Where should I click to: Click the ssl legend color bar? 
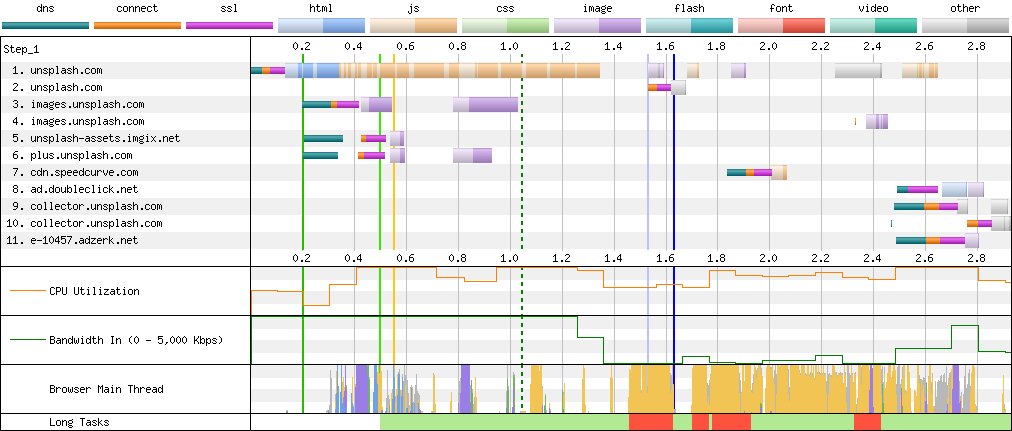point(229,25)
